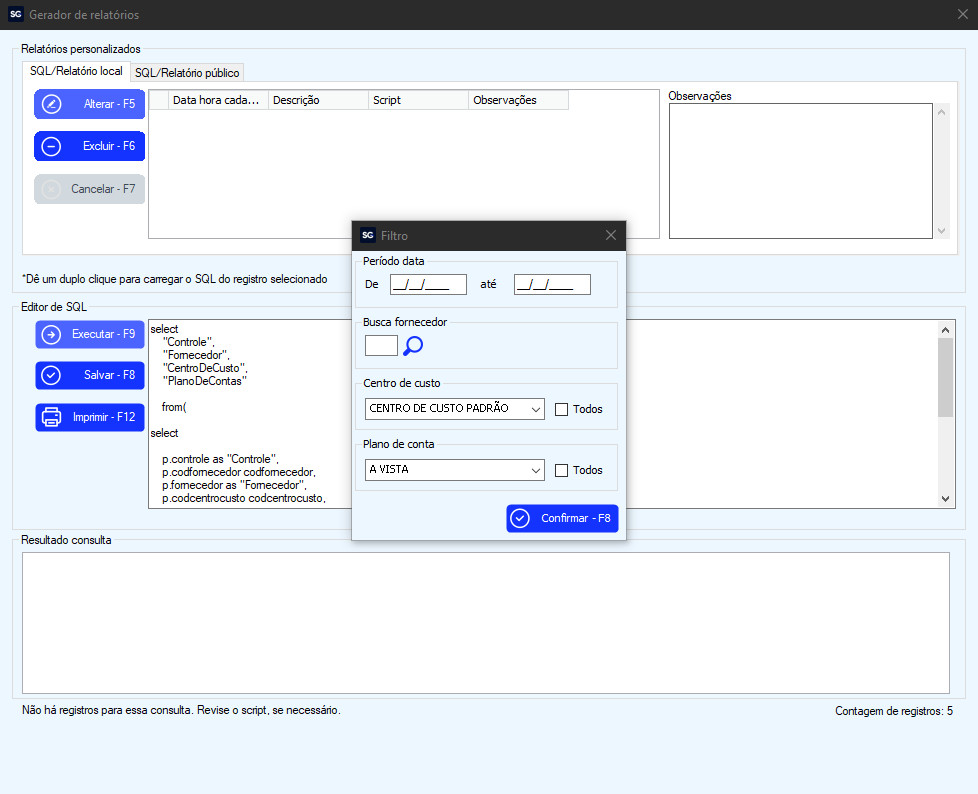Click the supplier search magnifier icon

[413, 346]
